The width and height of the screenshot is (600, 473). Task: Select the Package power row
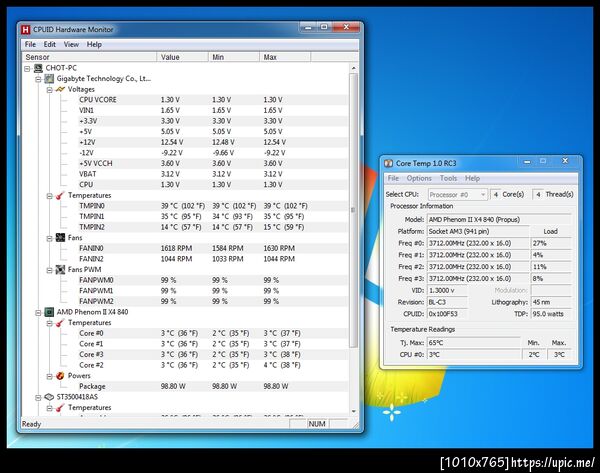213,387
